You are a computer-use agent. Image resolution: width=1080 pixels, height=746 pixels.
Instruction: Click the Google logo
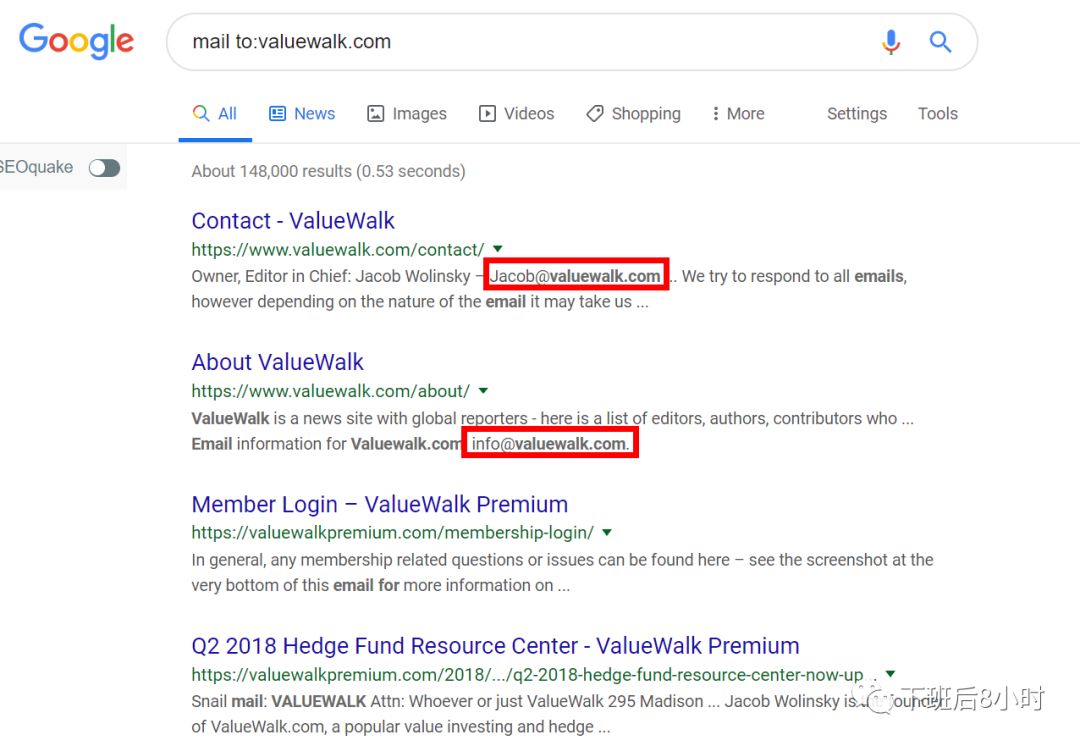pos(76,41)
